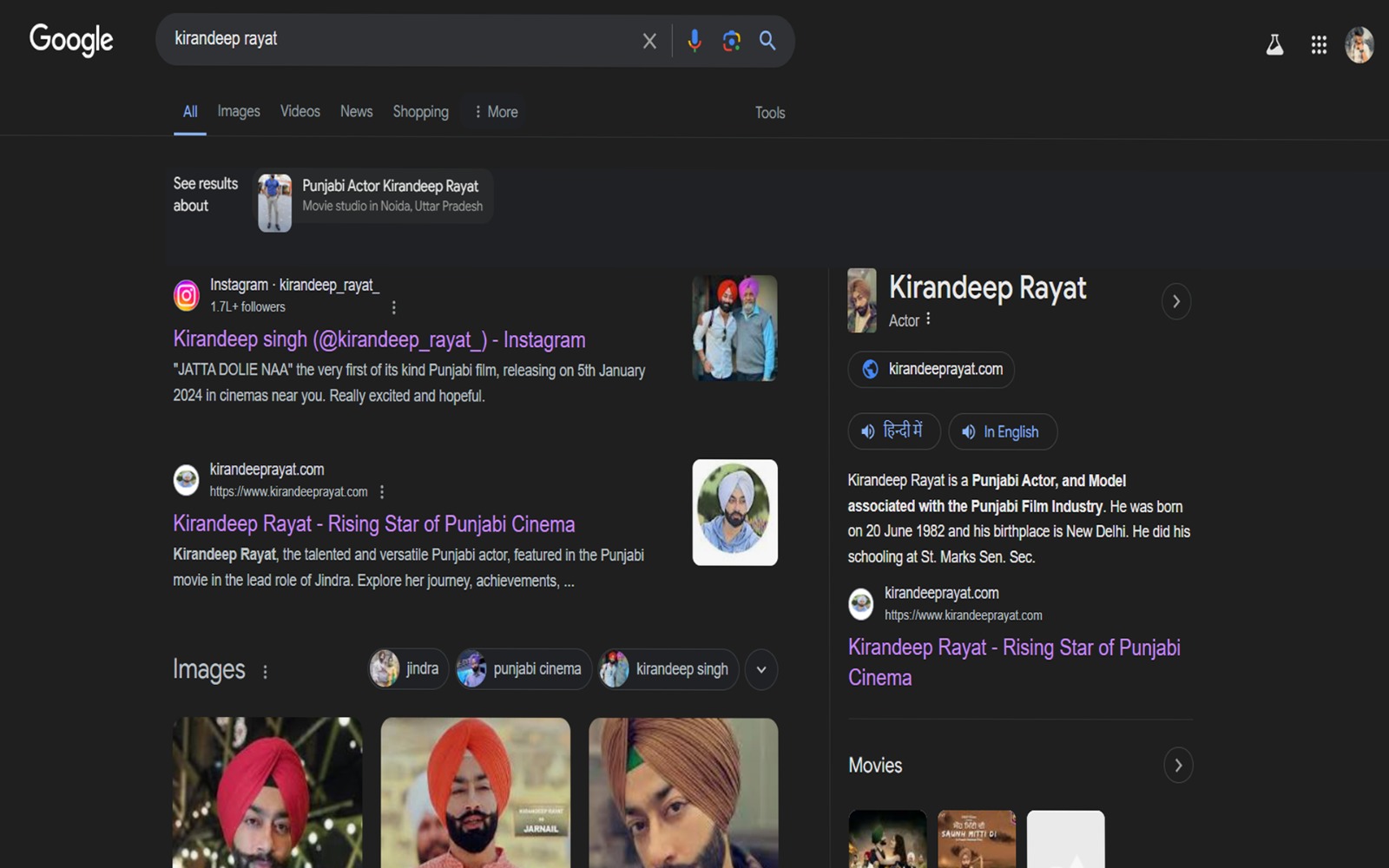Open the options dots beside Actor
Image resolution: width=1389 pixels, height=868 pixels.
(928, 319)
